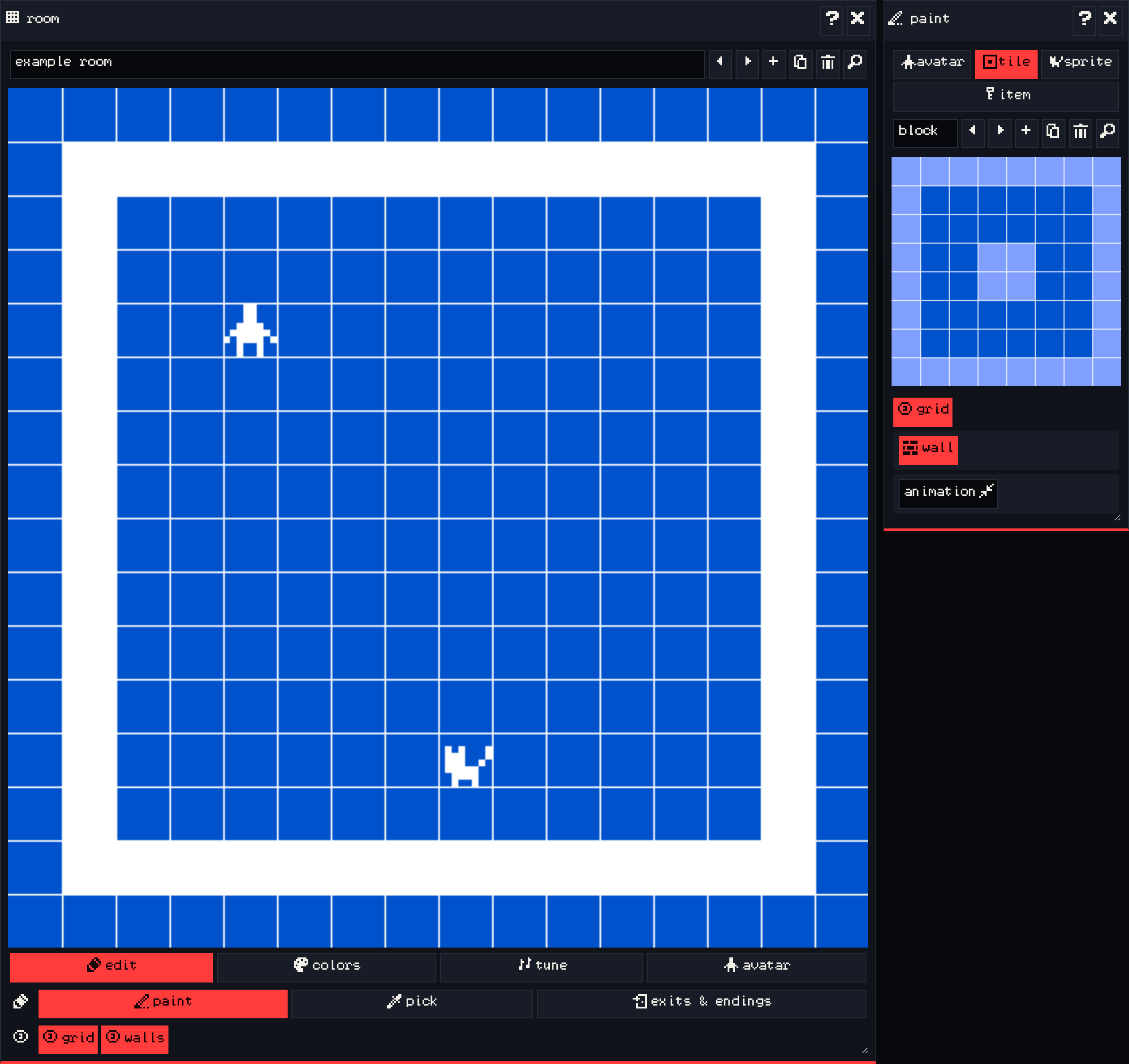Select the pick tool button

(412, 1003)
